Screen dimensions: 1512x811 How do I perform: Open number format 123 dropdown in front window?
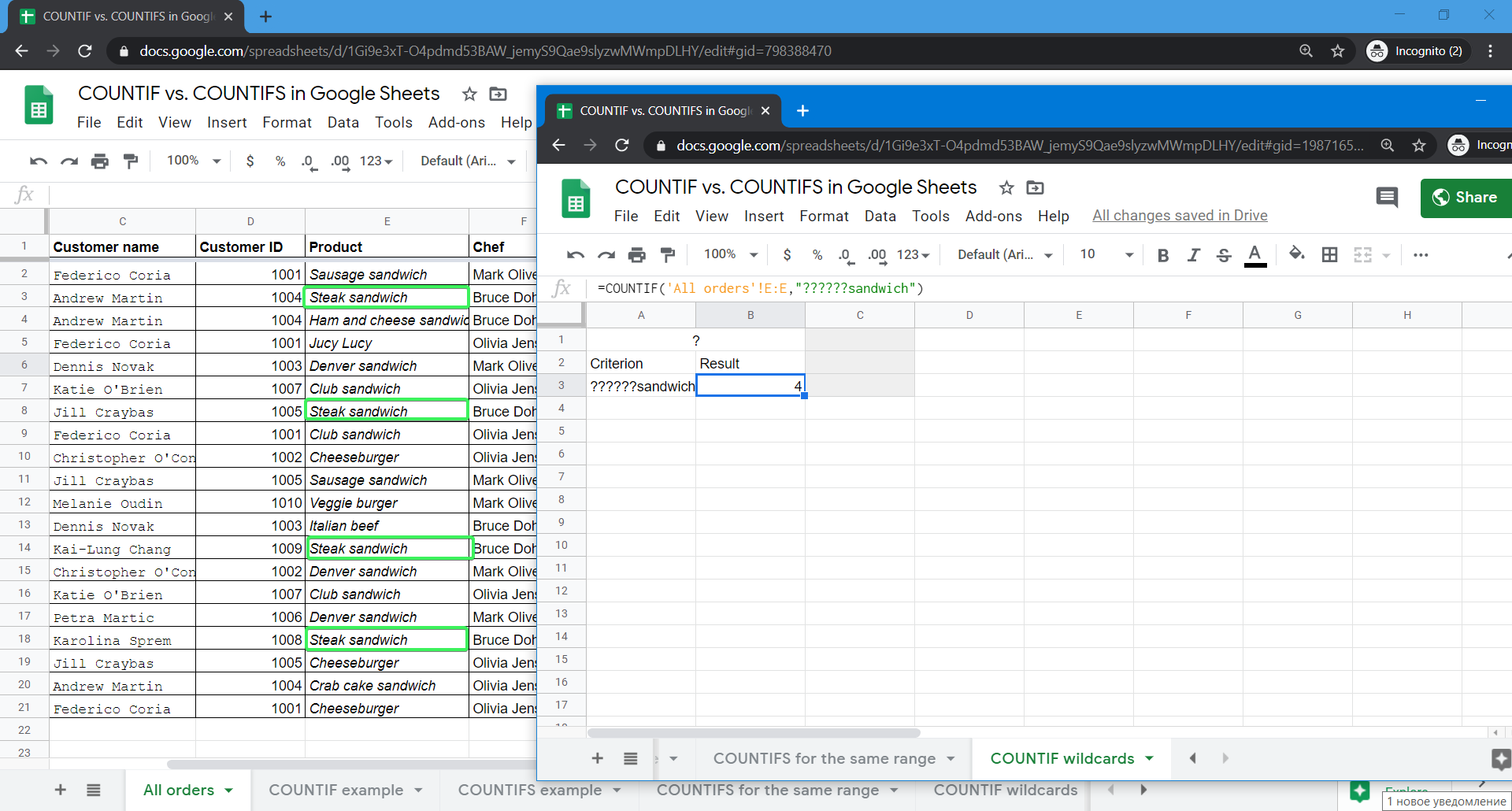(x=913, y=254)
